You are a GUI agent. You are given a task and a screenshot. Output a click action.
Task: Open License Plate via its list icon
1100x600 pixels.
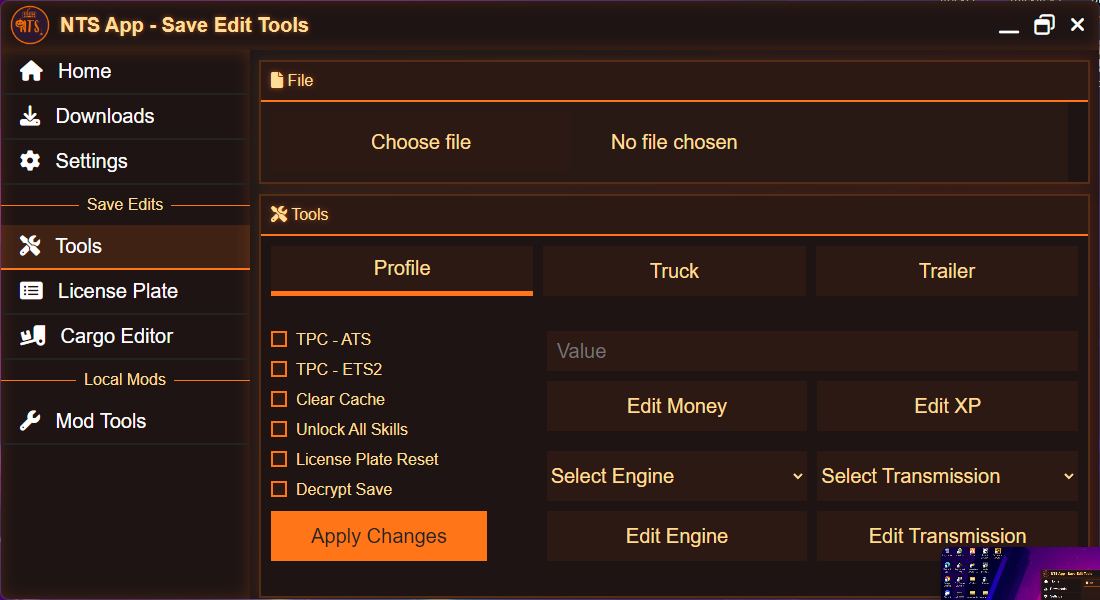click(x=29, y=291)
